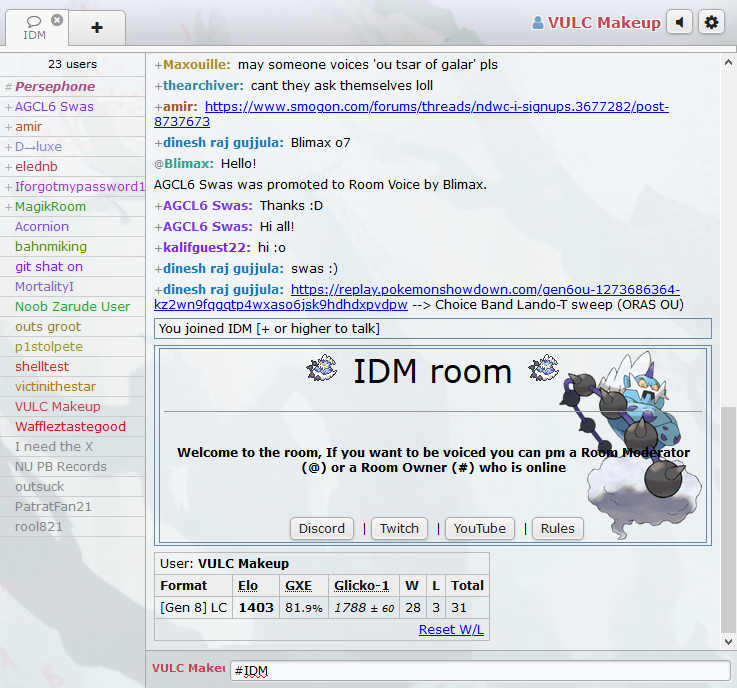Select user NU PB Records in list

coord(72,467)
